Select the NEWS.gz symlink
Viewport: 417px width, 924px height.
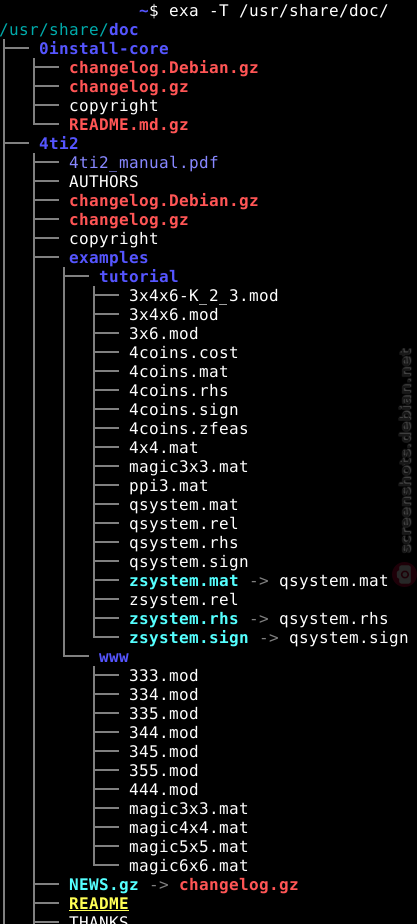(x=104, y=885)
